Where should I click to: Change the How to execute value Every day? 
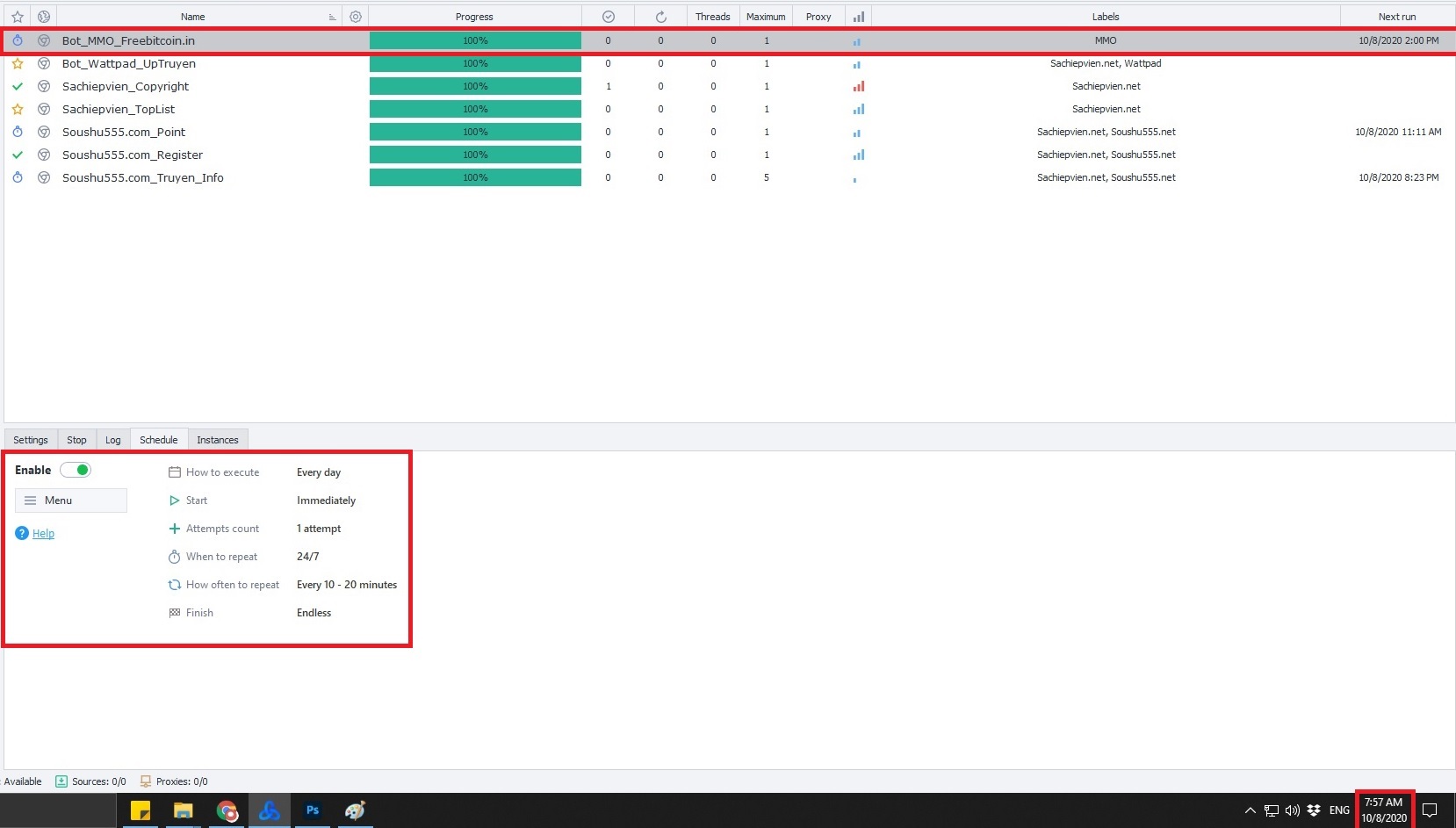tap(319, 472)
